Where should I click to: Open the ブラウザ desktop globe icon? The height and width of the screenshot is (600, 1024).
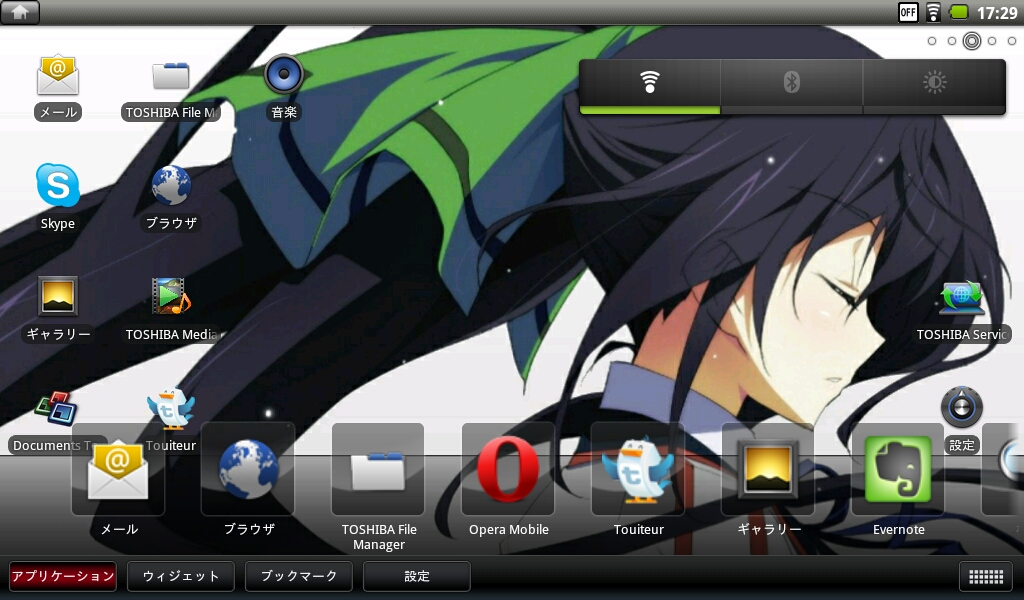170,197
